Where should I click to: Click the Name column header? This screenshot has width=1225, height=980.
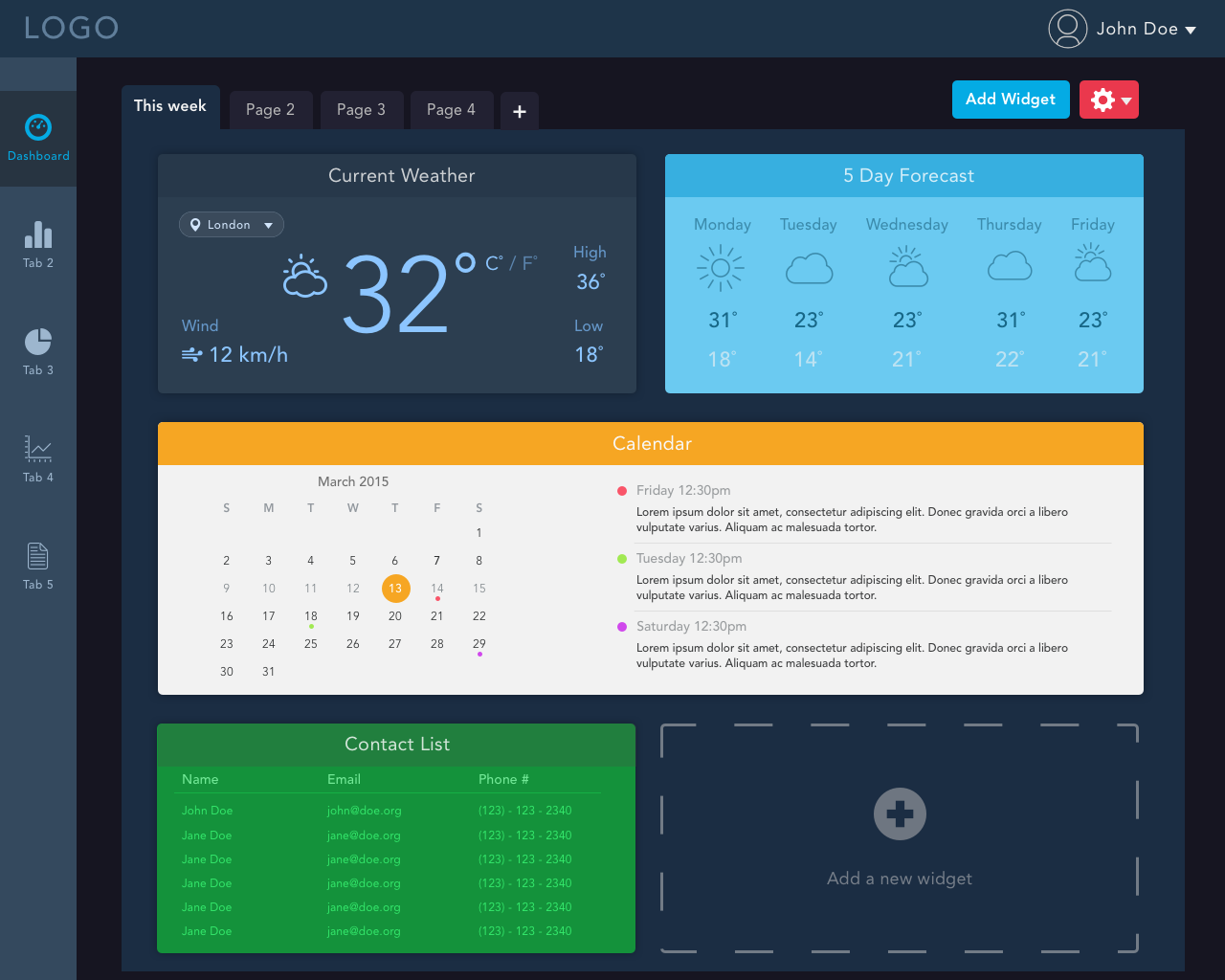click(200, 780)
